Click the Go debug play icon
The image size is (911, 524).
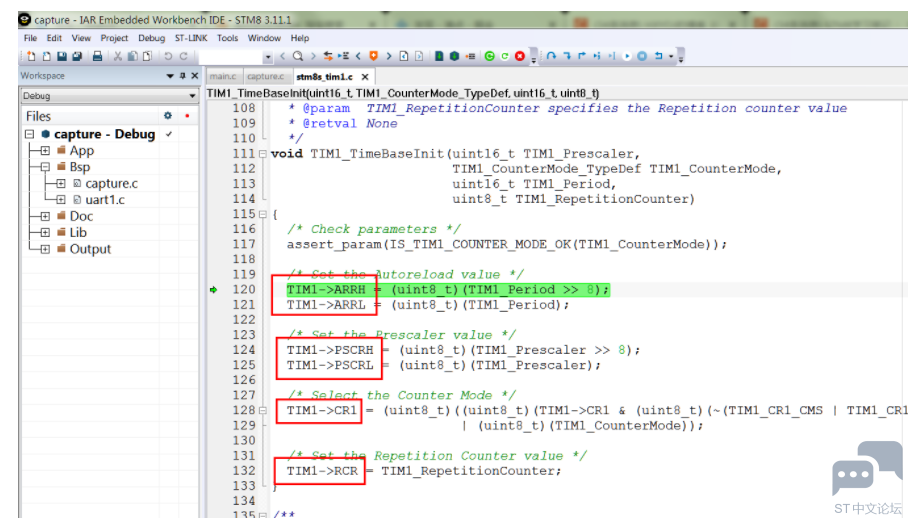point(627,56)
